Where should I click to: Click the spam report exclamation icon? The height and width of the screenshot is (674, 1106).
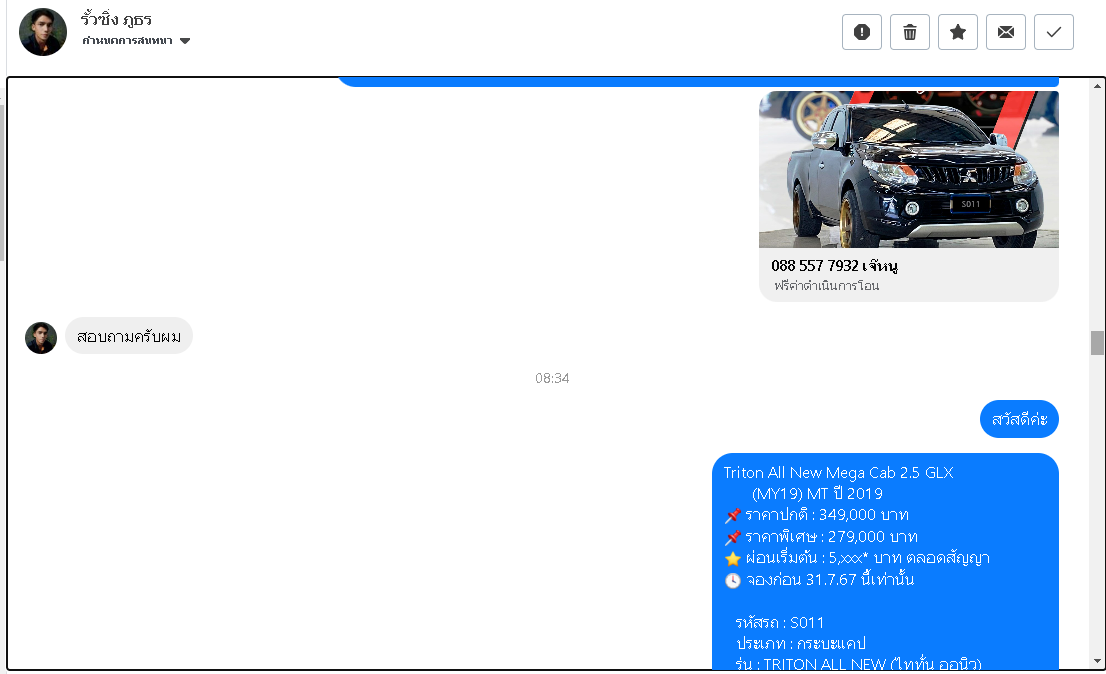861,32
